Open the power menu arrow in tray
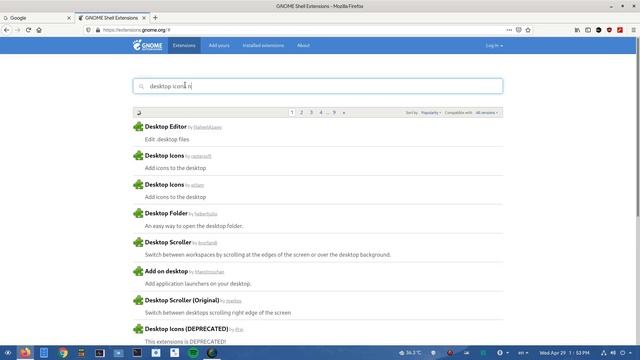 click(630, 353)
